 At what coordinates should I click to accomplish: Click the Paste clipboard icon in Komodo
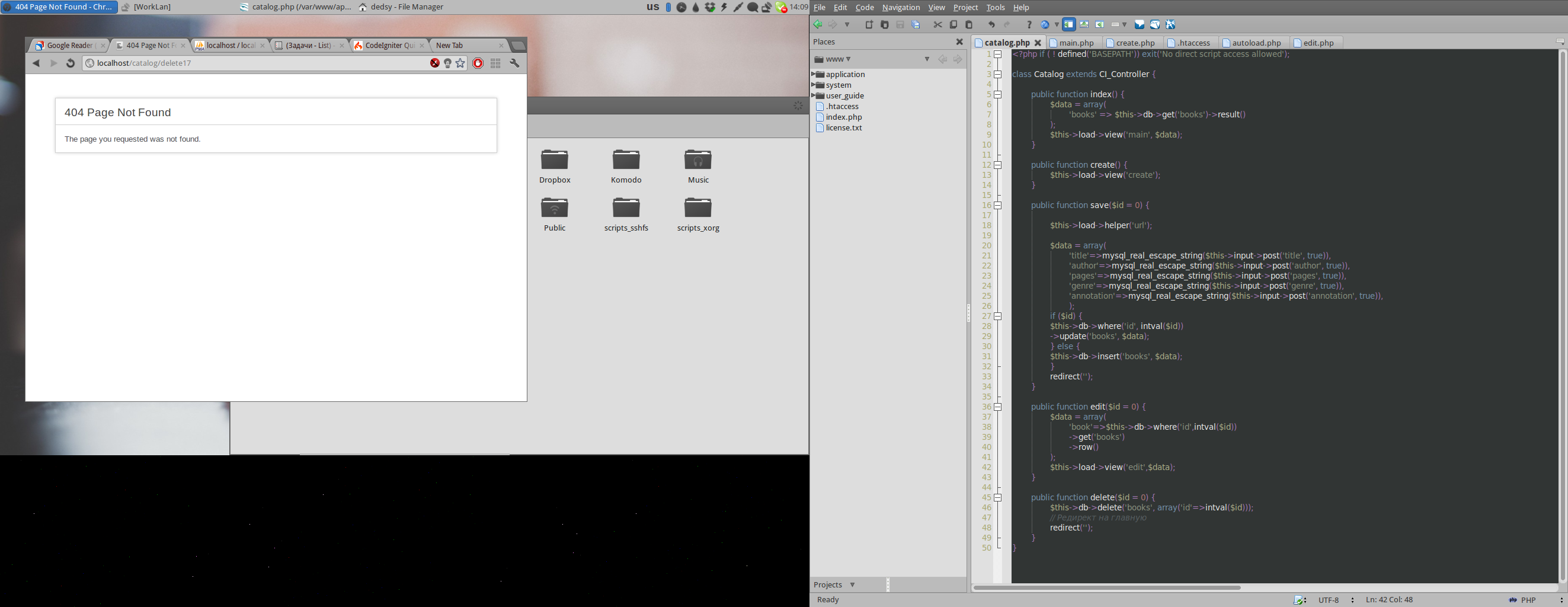969,25
